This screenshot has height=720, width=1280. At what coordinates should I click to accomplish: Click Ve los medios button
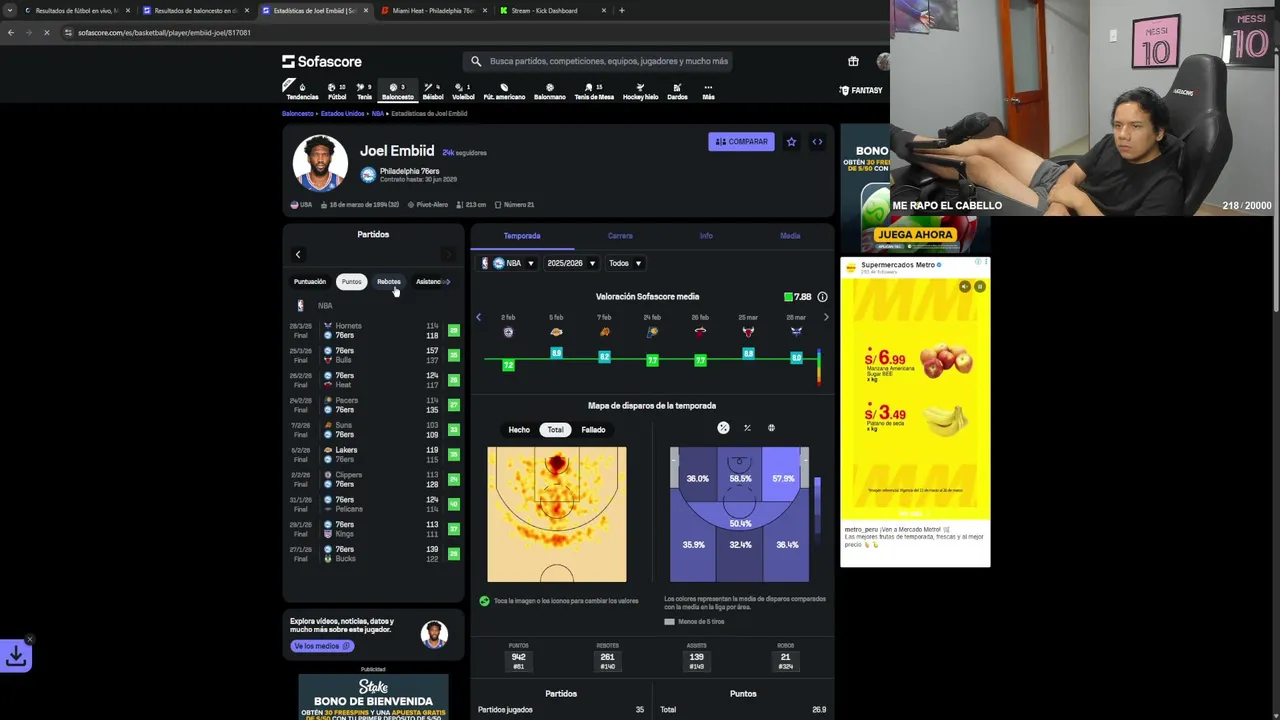[321, 646]
